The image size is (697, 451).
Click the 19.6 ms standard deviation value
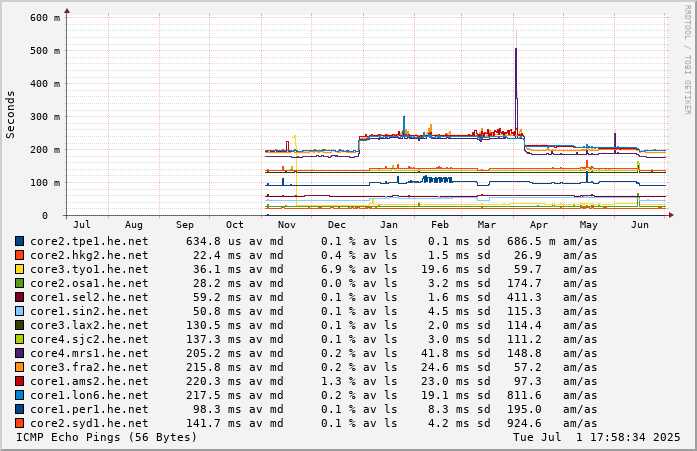[445, 269]
